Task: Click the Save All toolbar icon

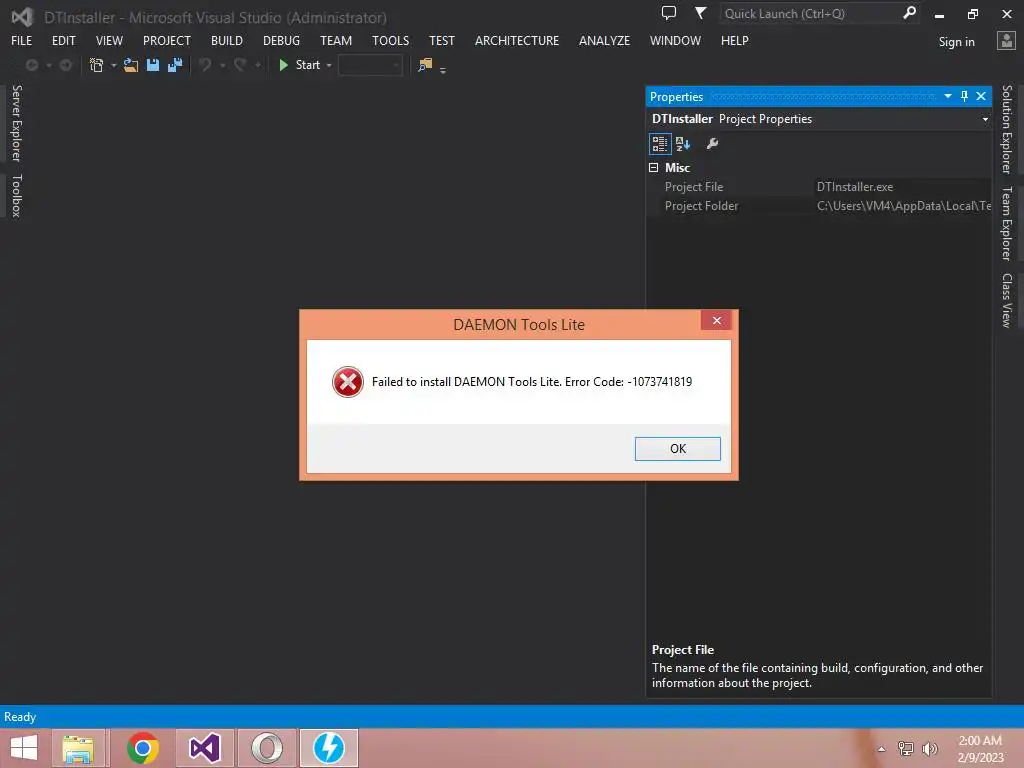Action: point(174,65)
